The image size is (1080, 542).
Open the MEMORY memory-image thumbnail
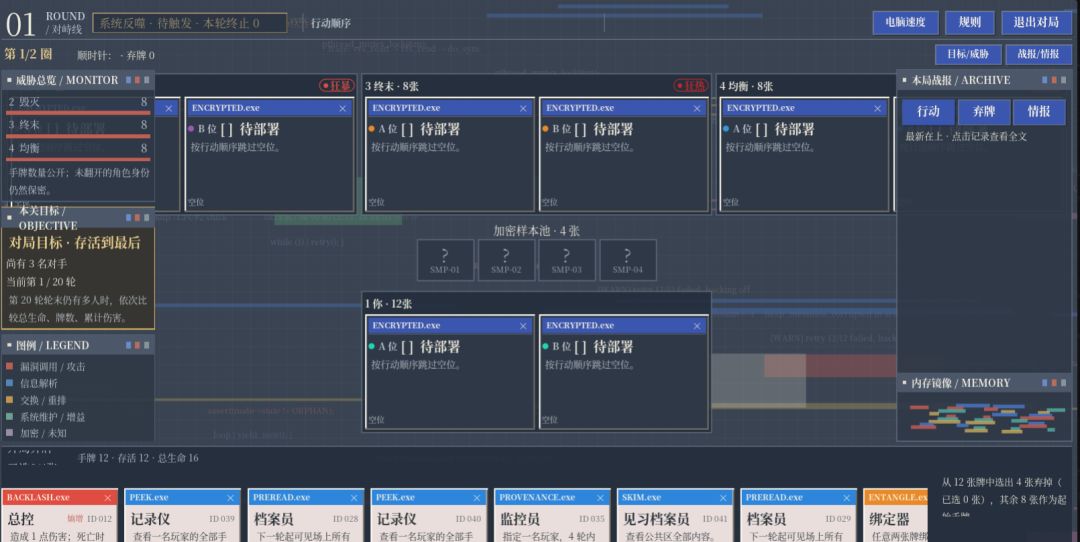[x=986, y=418]
